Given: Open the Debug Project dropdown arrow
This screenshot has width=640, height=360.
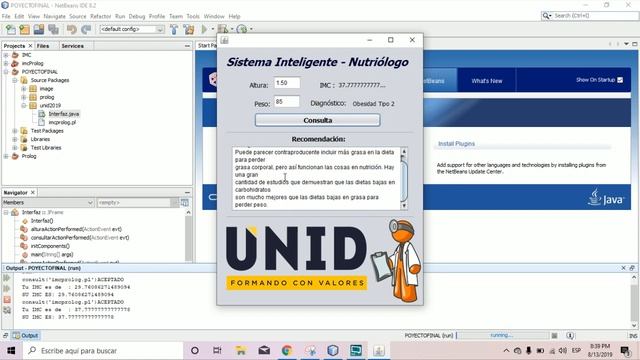Looking at the screenshot, I should [232, 29].
